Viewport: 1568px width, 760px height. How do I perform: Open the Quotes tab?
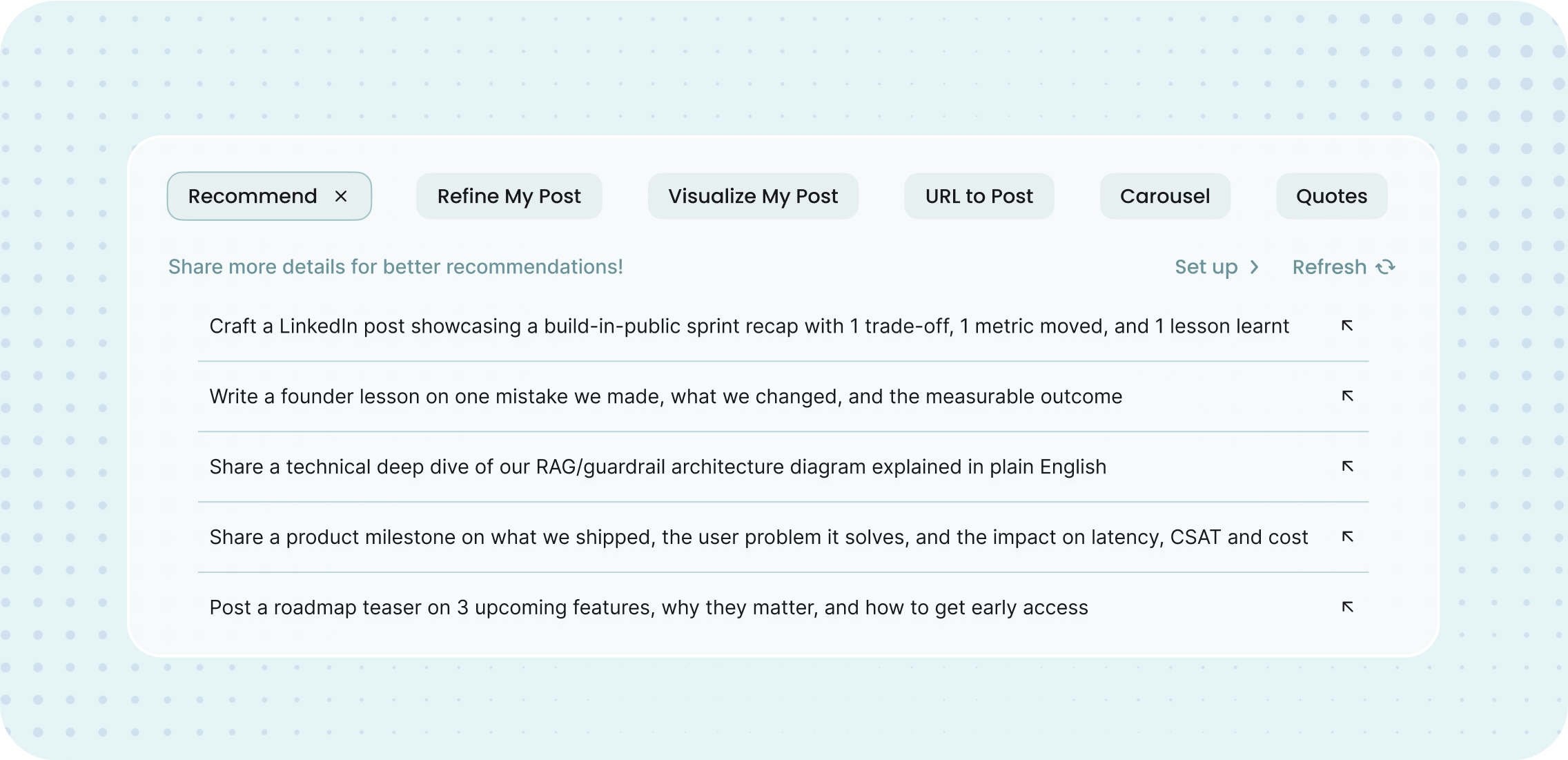coord(1331,197)
